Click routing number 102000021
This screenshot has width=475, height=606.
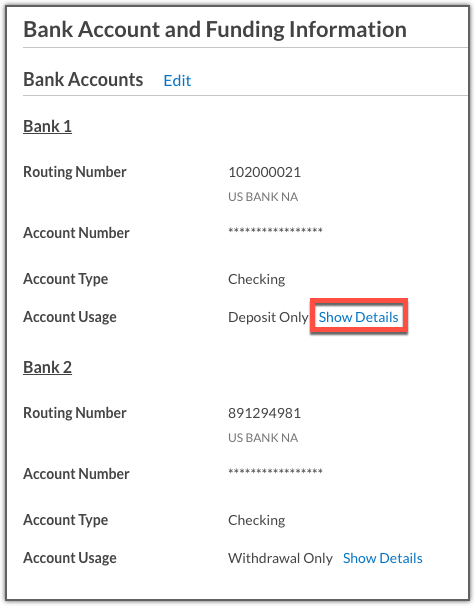coord(264,172)
